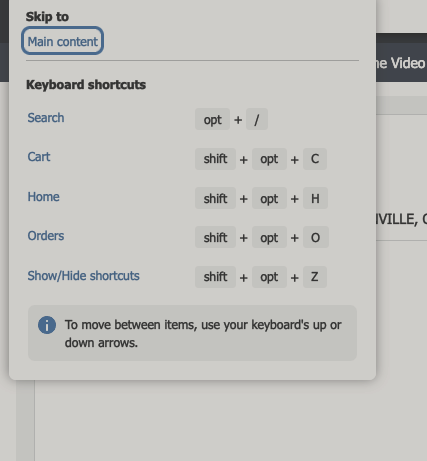Viewport: 427px width, 461px height.
Task: Click the shift key badge in Cart row
Action: point(215,159)
